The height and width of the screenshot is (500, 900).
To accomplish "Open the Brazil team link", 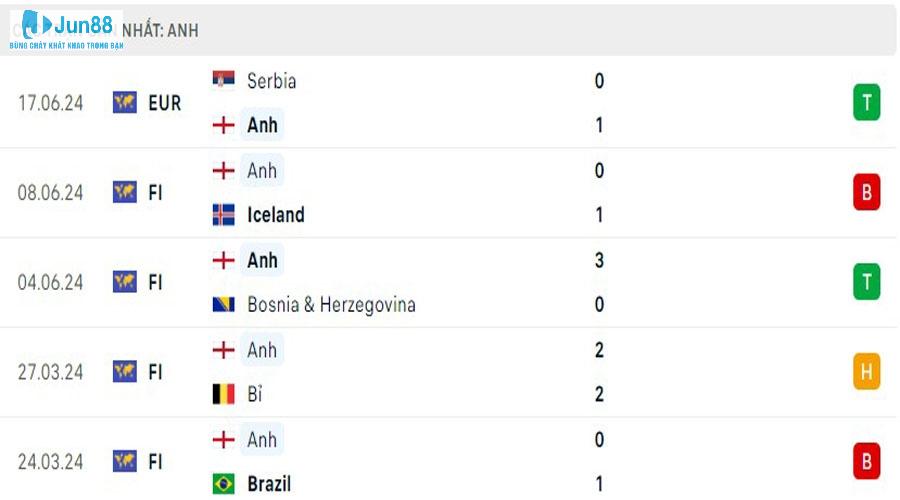I will click(x=269, y=484).
